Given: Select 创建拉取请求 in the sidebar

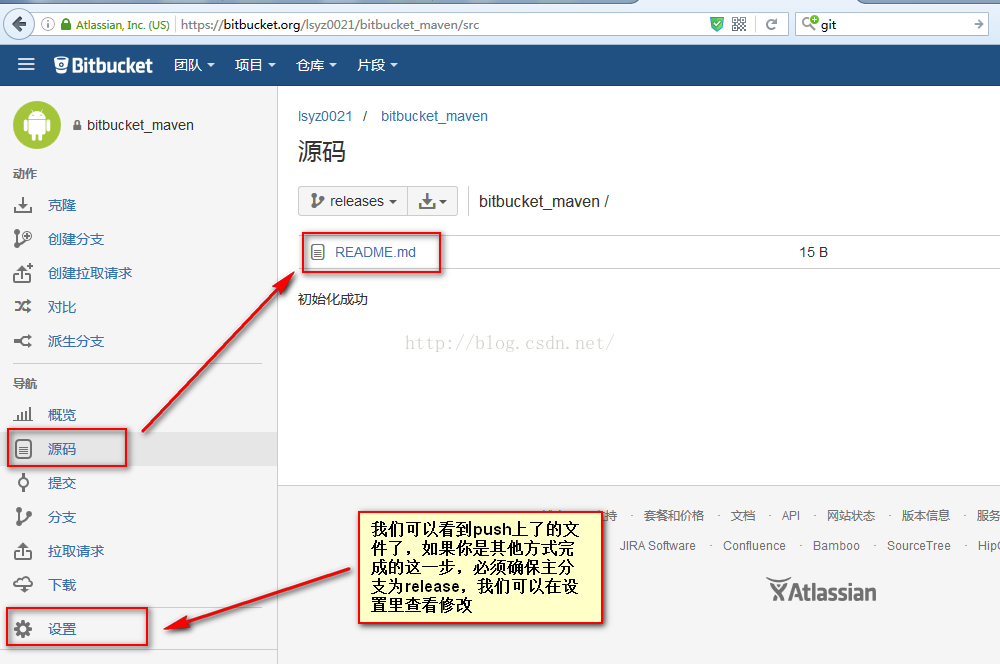Looking at the screenshot, I should click(90, 273).
